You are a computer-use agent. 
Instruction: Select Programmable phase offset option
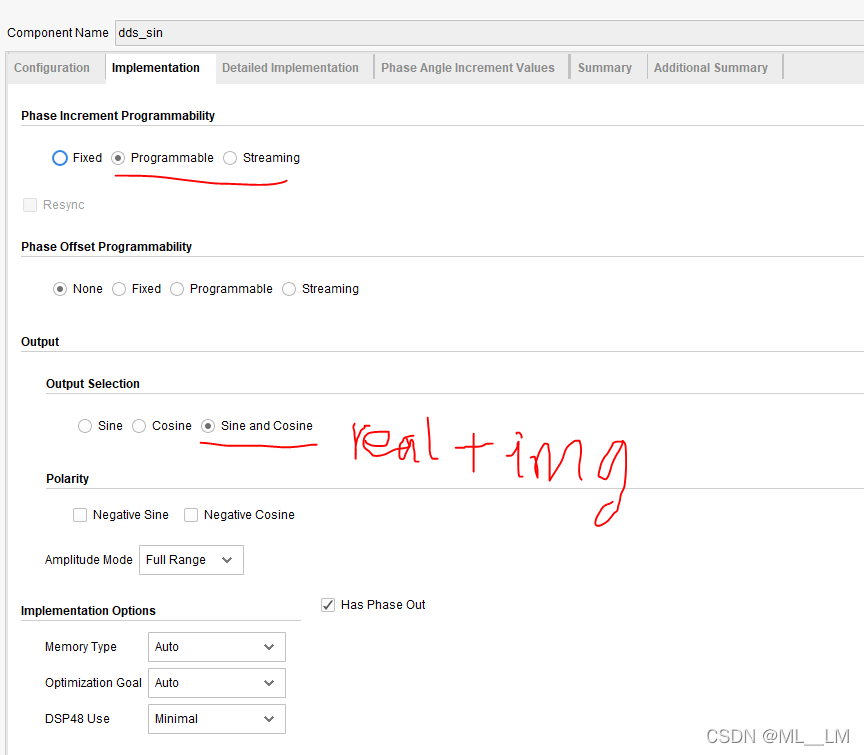(177, 289)
